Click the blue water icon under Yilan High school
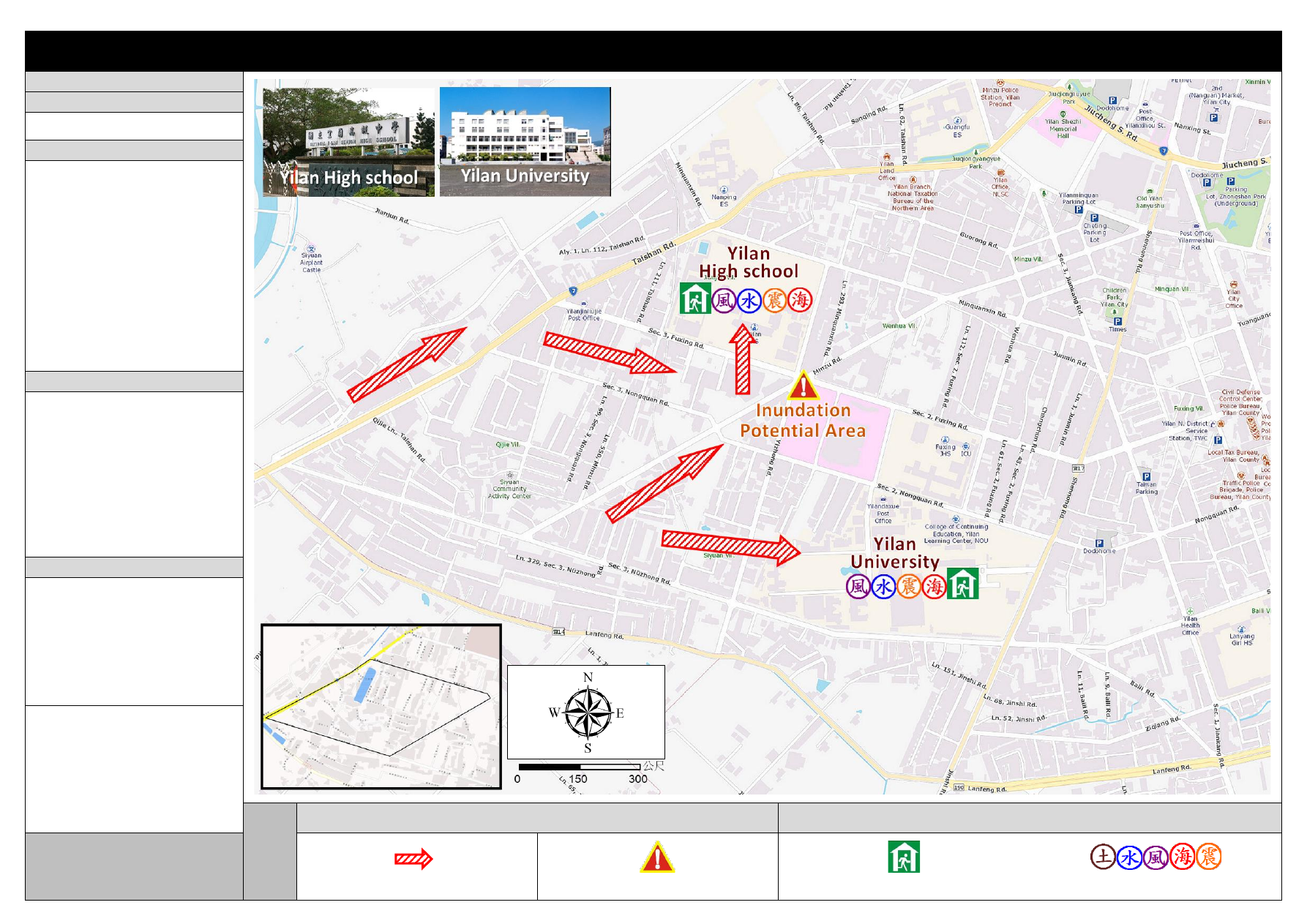 [749, 300]
